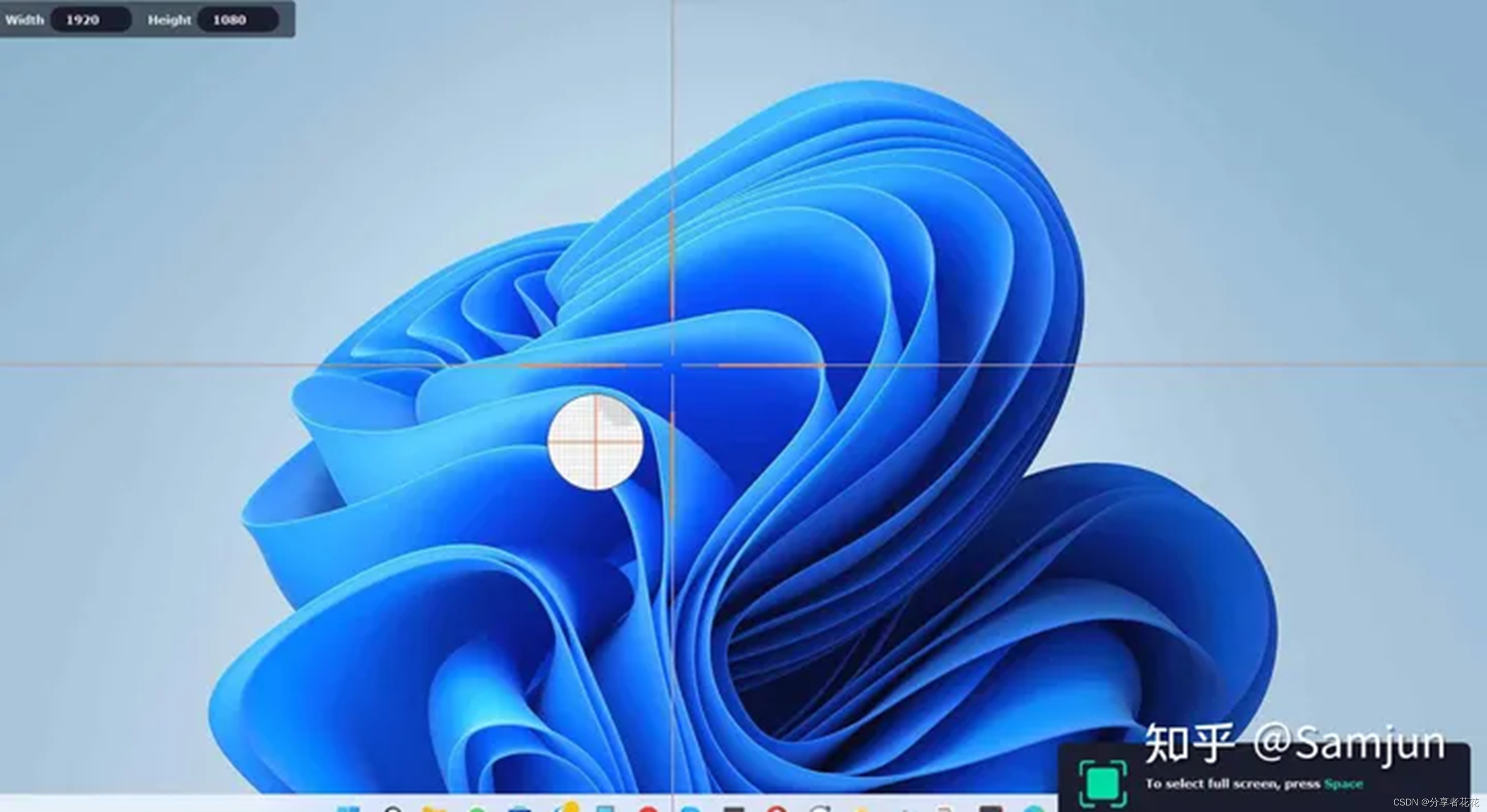Click the Width input field showing 1920
The image size is (1487, 812).
point(91,19)
